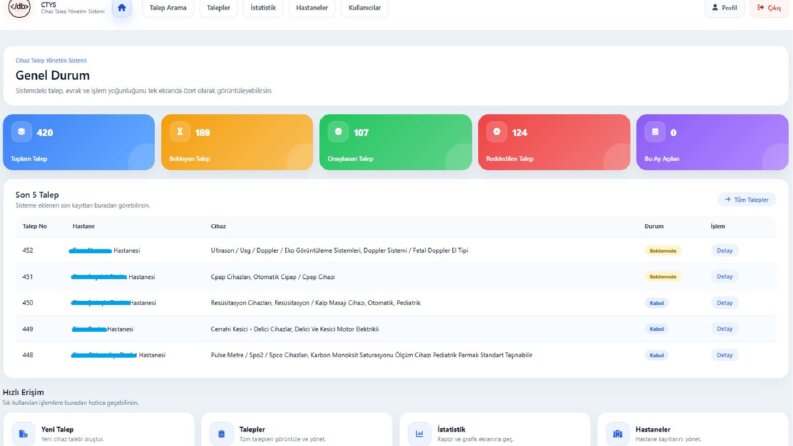
Task: Open the Talep Arama menu
Action: coord(168,8)
